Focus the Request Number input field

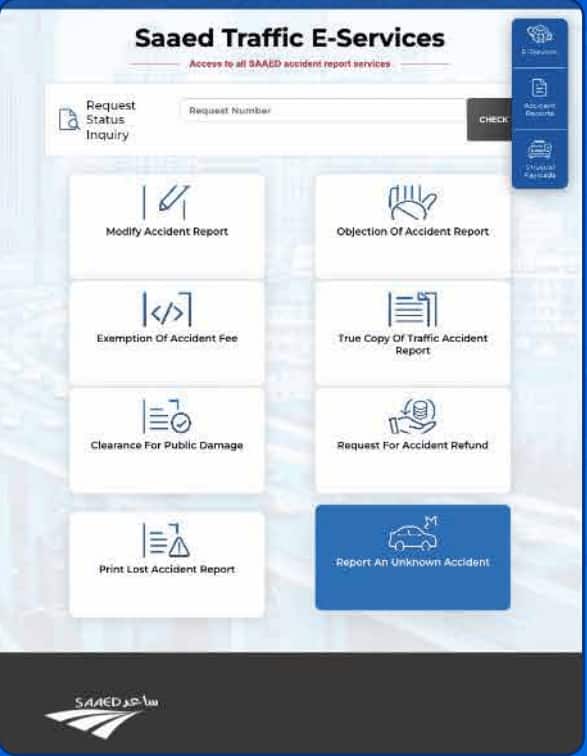(323, 110)
